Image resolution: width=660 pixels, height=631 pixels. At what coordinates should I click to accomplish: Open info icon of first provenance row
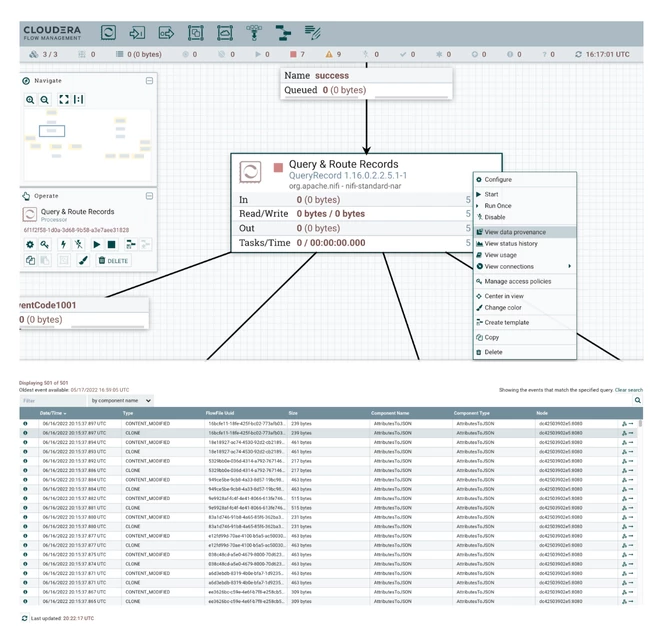click(x=25, y=423)
